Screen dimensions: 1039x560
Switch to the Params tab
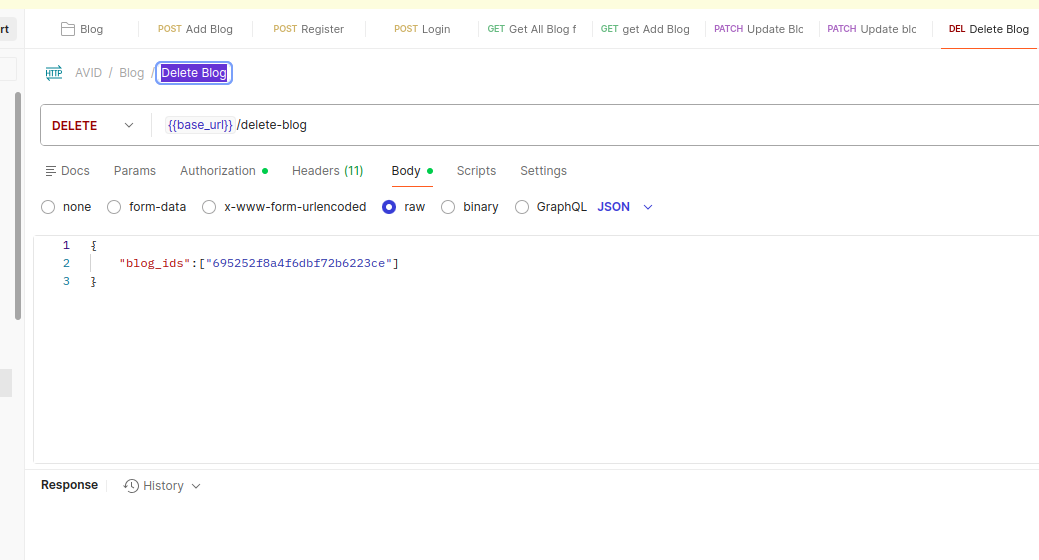click(x=135, y=171)
